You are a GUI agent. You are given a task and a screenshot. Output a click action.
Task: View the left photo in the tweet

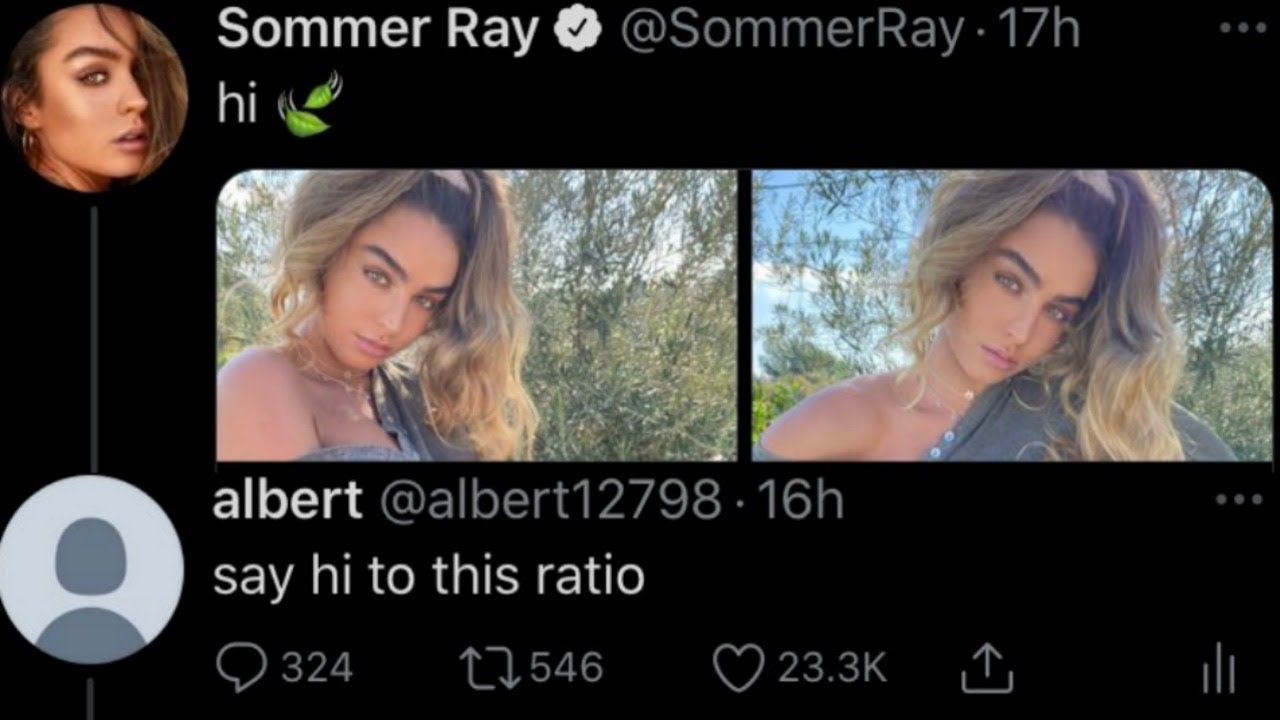(x=476, y=315)
